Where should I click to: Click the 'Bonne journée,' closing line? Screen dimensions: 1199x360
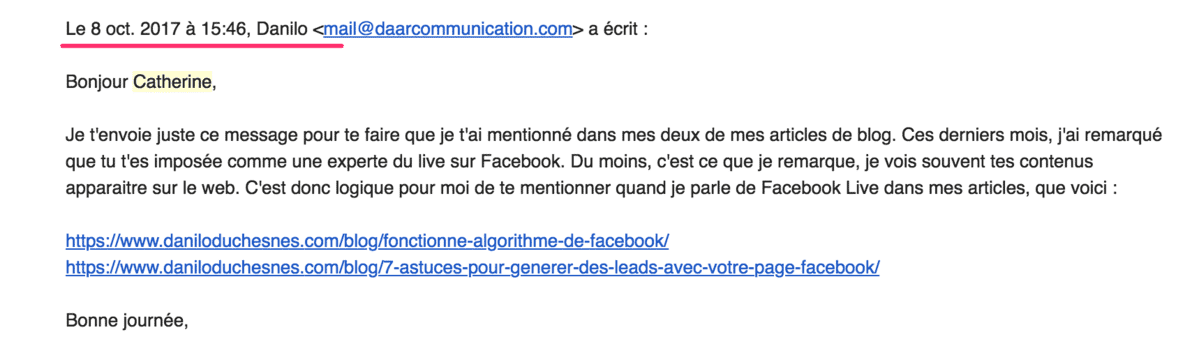pyautogui.click(x=127, y=320)
